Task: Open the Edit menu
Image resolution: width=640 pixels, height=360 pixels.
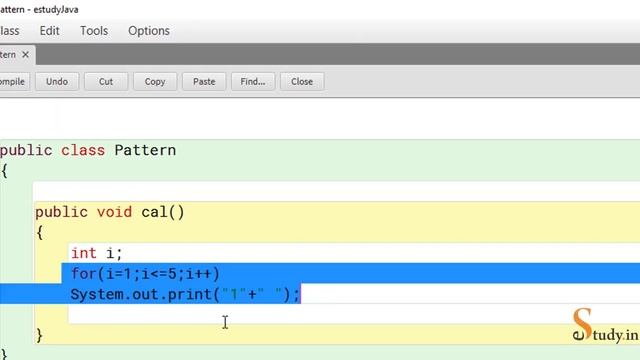Action: [x=49, y=31]
